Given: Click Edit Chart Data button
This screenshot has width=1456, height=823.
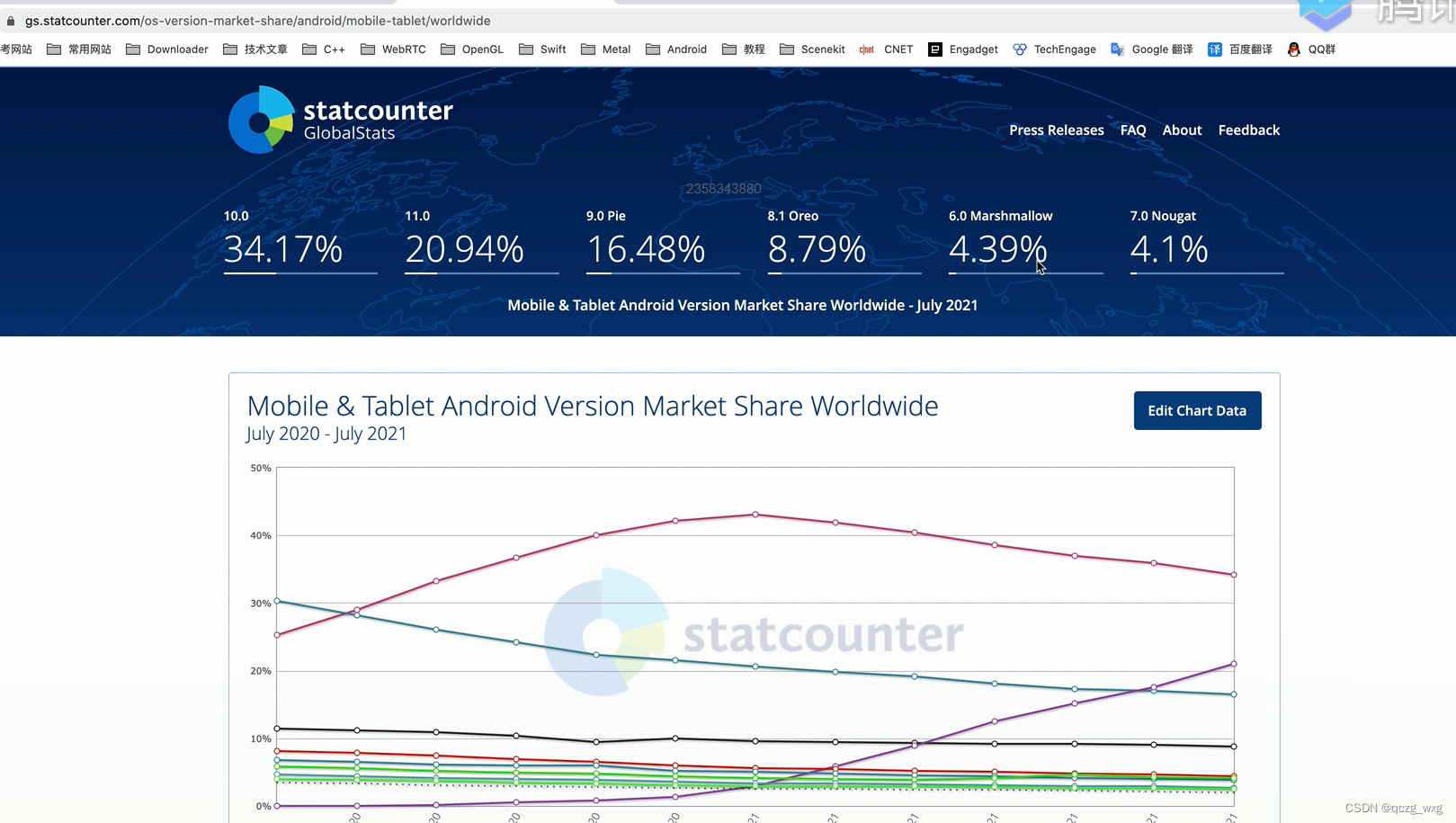Looking at the screenshot, I should (x=1197, y=410).
